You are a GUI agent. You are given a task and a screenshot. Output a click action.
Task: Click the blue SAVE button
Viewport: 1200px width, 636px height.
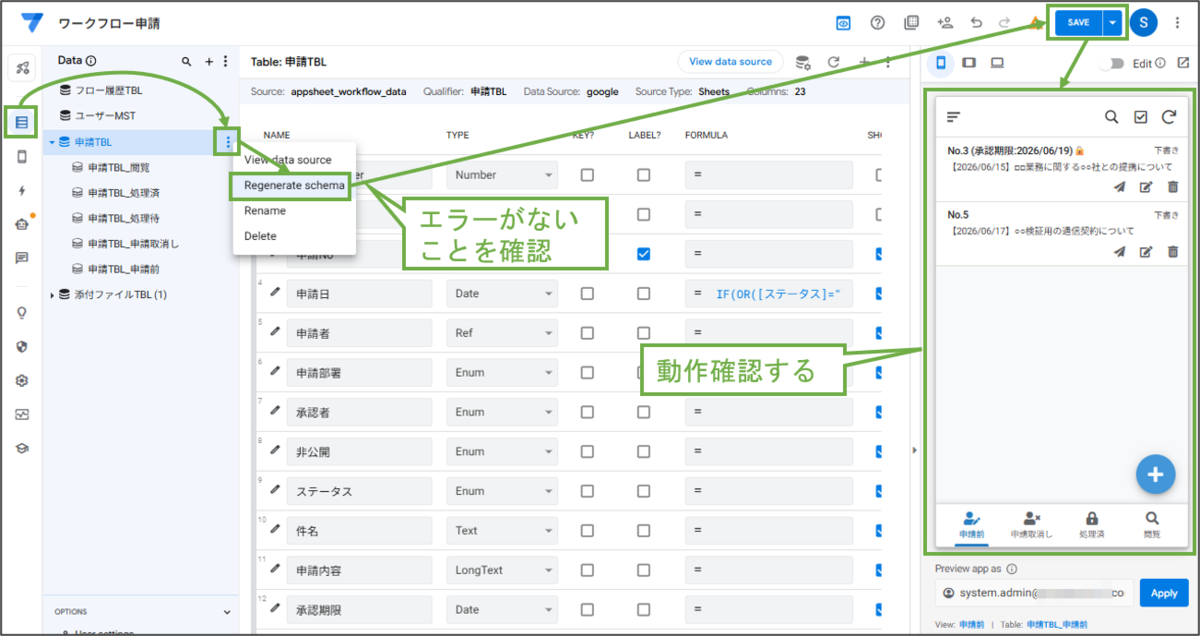pos(1078,23)
